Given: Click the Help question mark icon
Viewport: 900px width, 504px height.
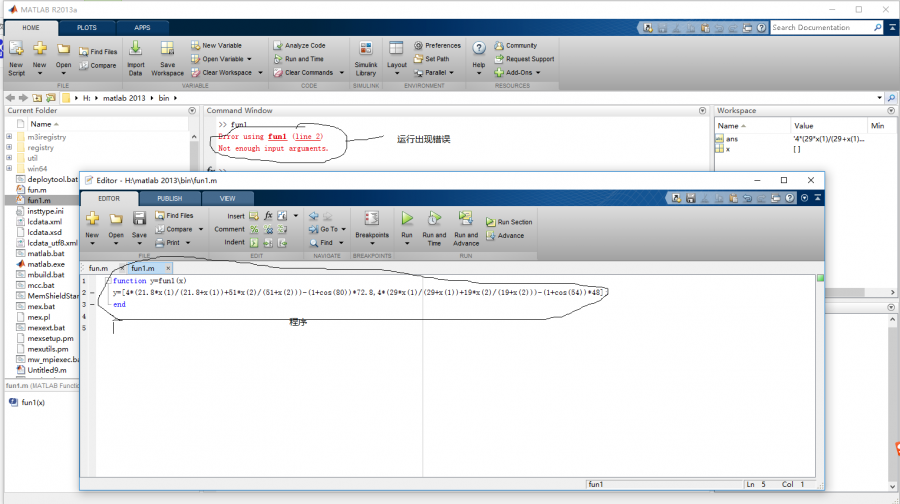Looking at the screenshot, I should [x=479, y=48].
